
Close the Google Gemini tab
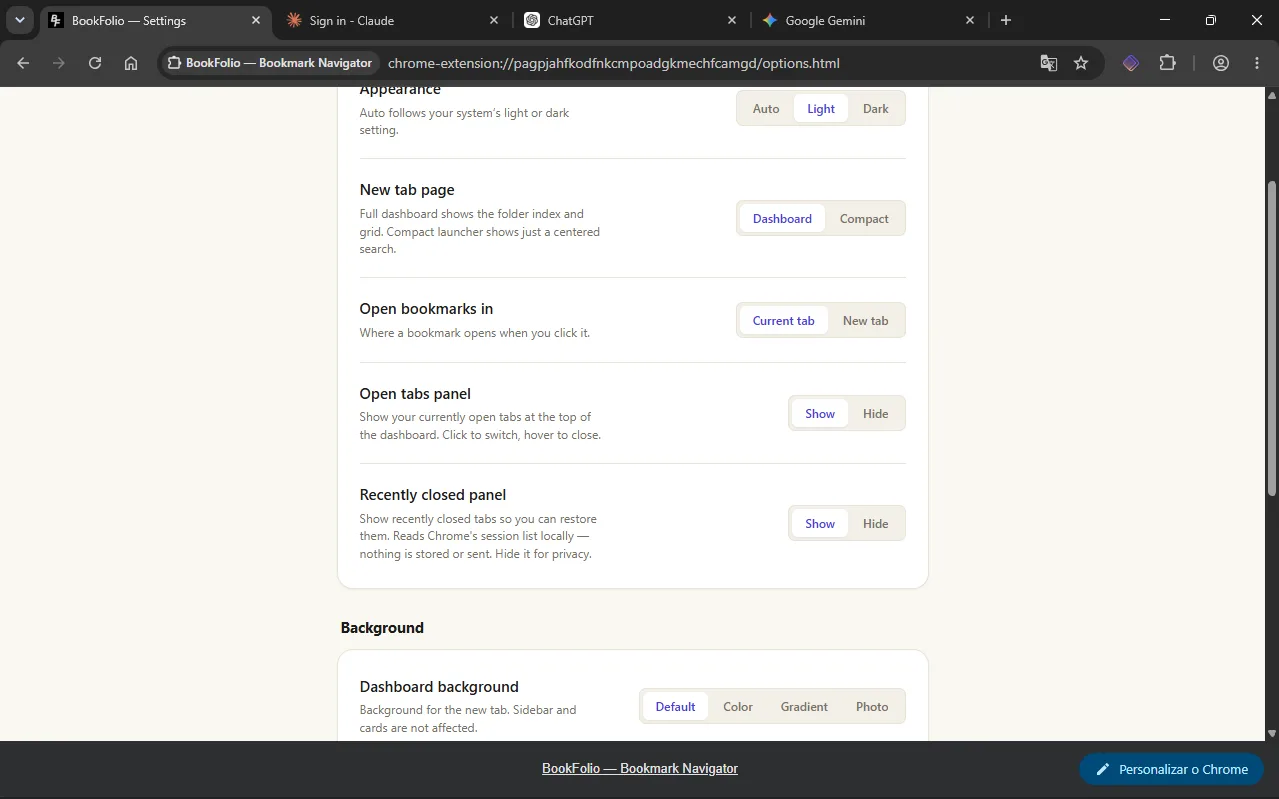970,20
